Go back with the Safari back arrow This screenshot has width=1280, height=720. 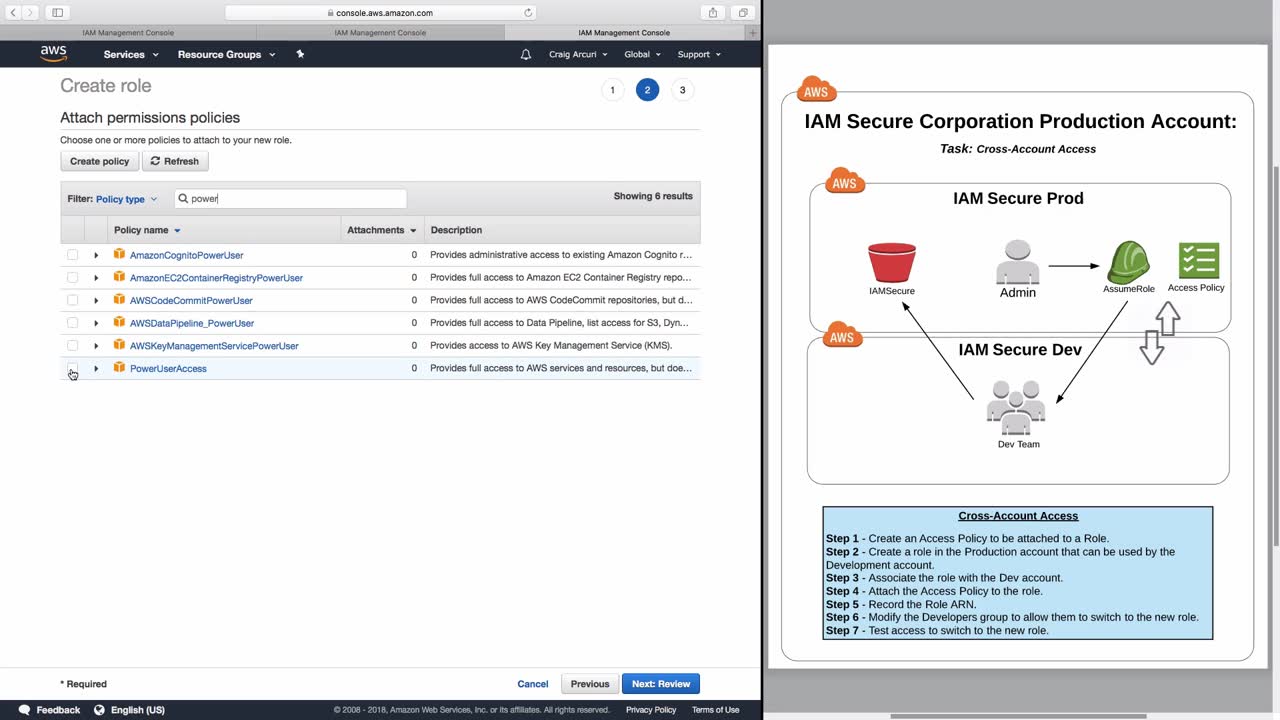(x=13, y=12)
